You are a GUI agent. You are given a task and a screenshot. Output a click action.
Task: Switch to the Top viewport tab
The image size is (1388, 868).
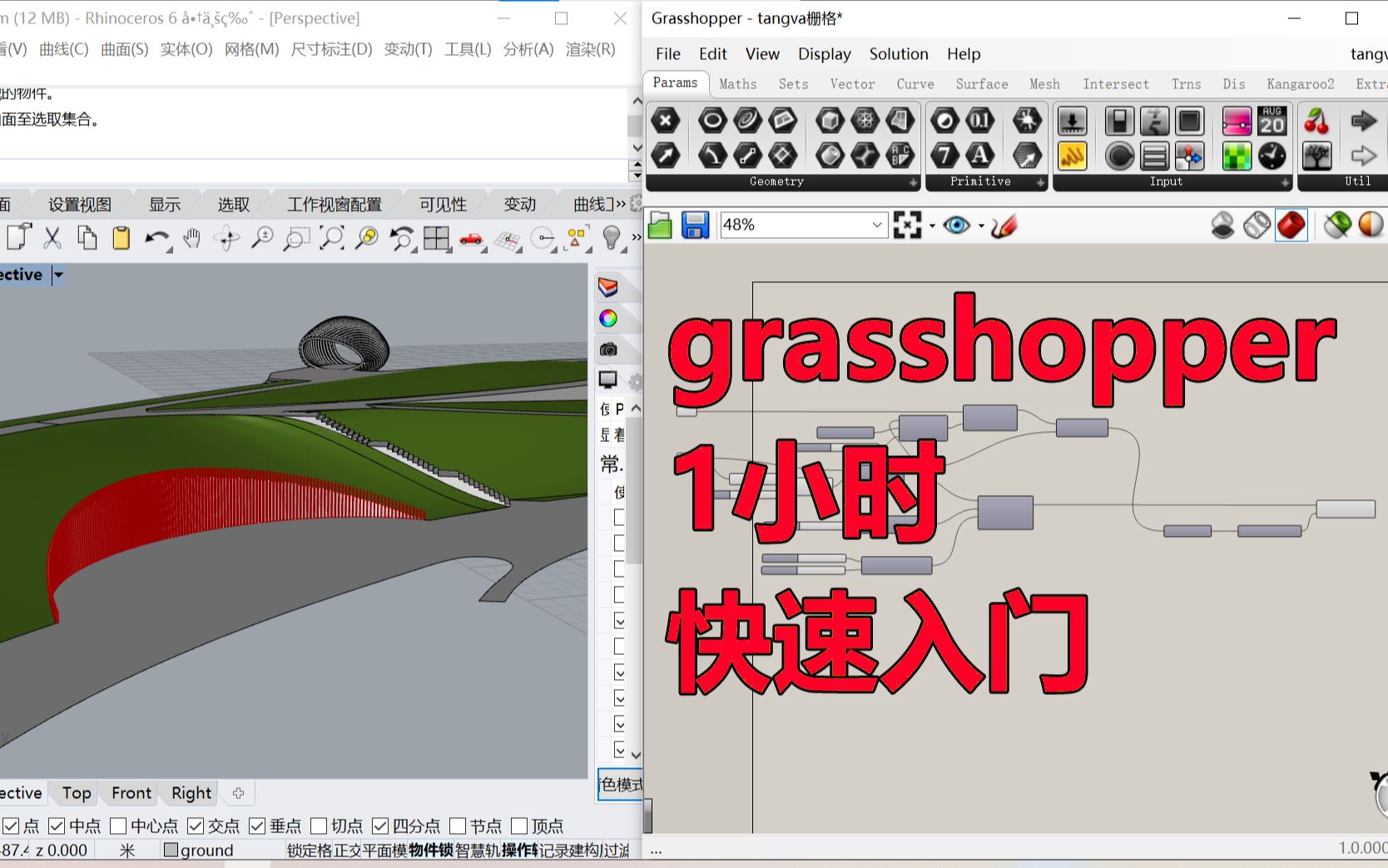coord(77,793)
